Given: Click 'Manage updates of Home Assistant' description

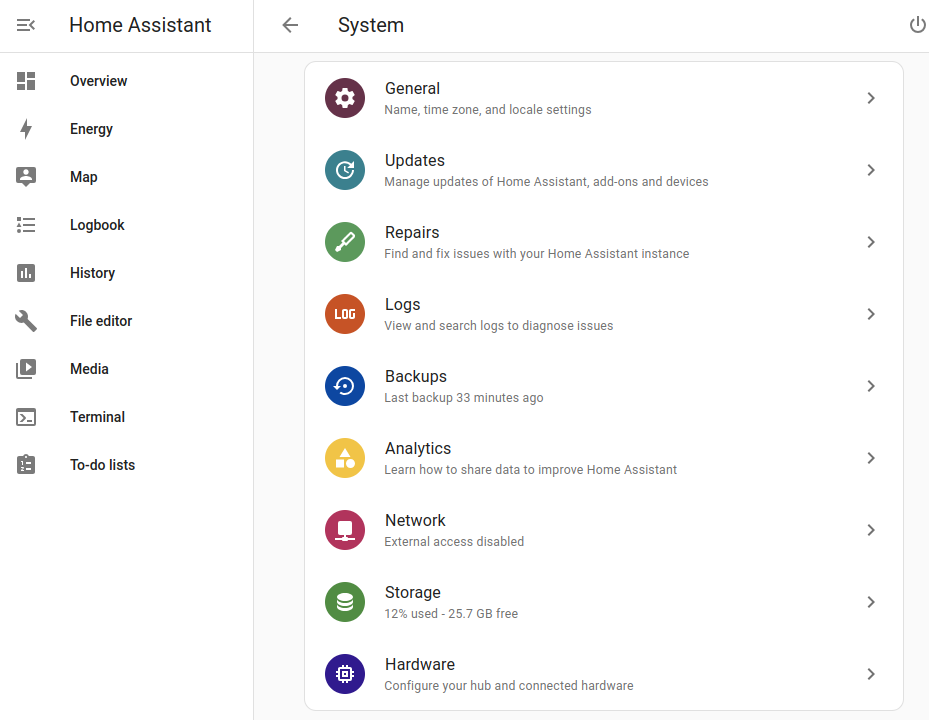Looking at the screenshot, I should tap(546, 181).
